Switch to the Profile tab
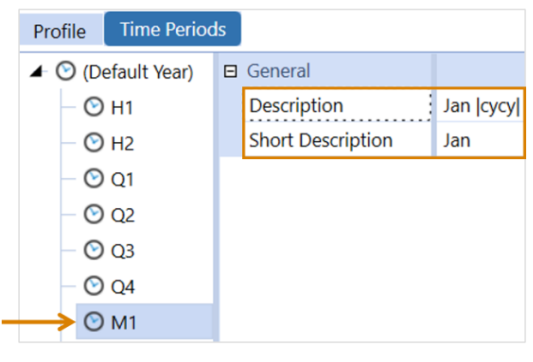 click(x=60, y=31)
